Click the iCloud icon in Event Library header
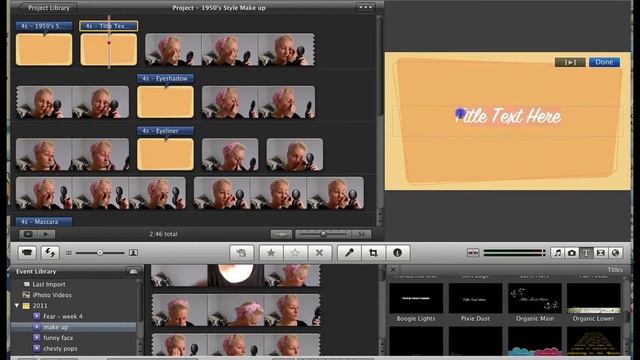The image size is (640, 360). pos(133,271)
